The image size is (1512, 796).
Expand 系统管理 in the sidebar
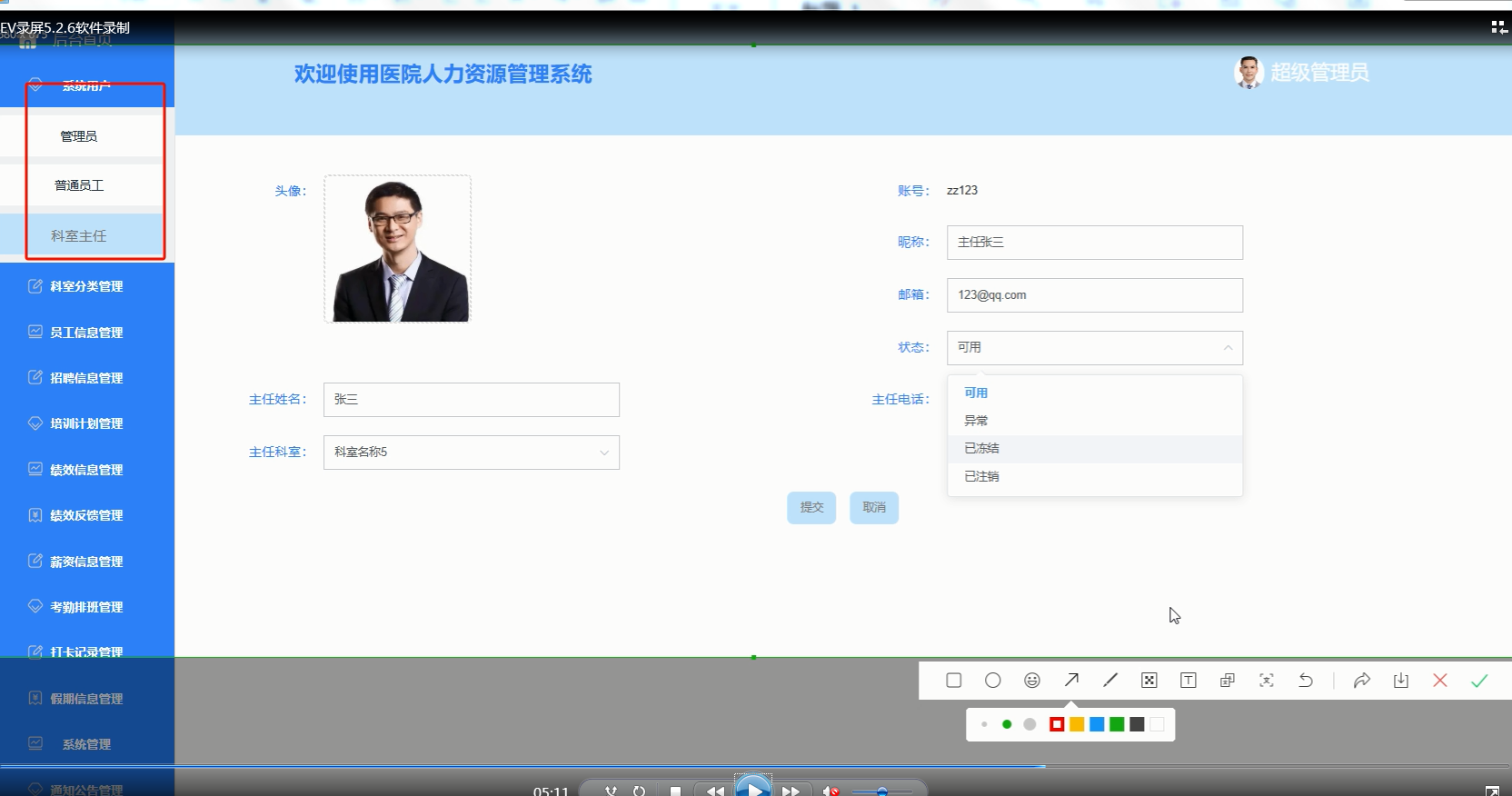(x=87, y=744)
